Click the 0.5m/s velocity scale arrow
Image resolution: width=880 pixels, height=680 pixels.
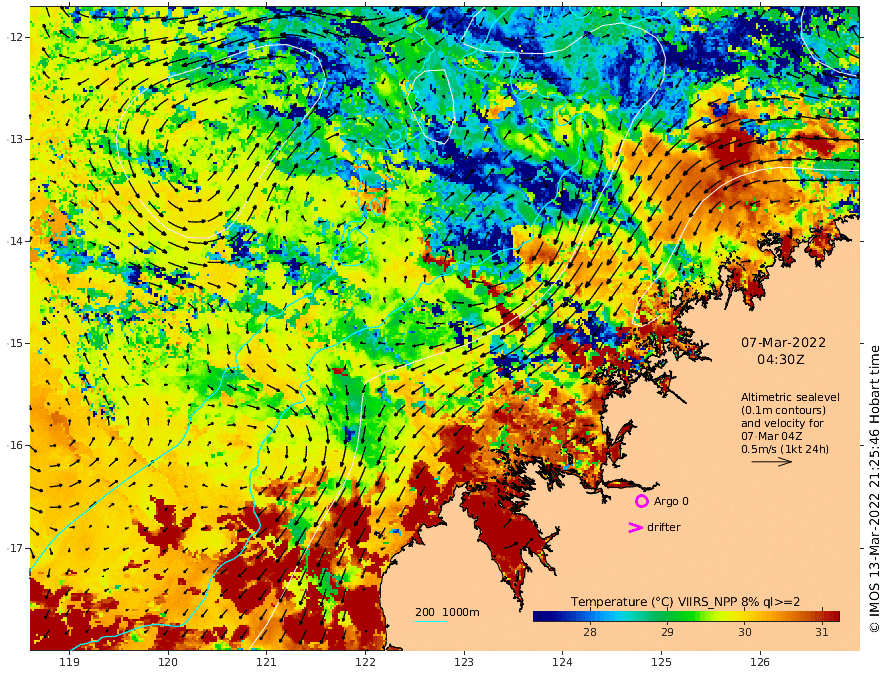point(771,462)
